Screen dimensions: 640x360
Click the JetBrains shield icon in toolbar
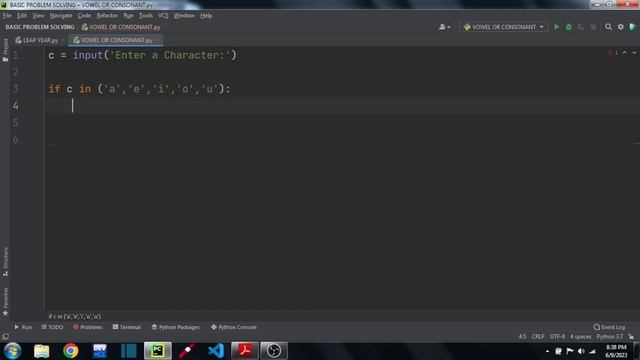pyautogui.click(x=633, y=27)
